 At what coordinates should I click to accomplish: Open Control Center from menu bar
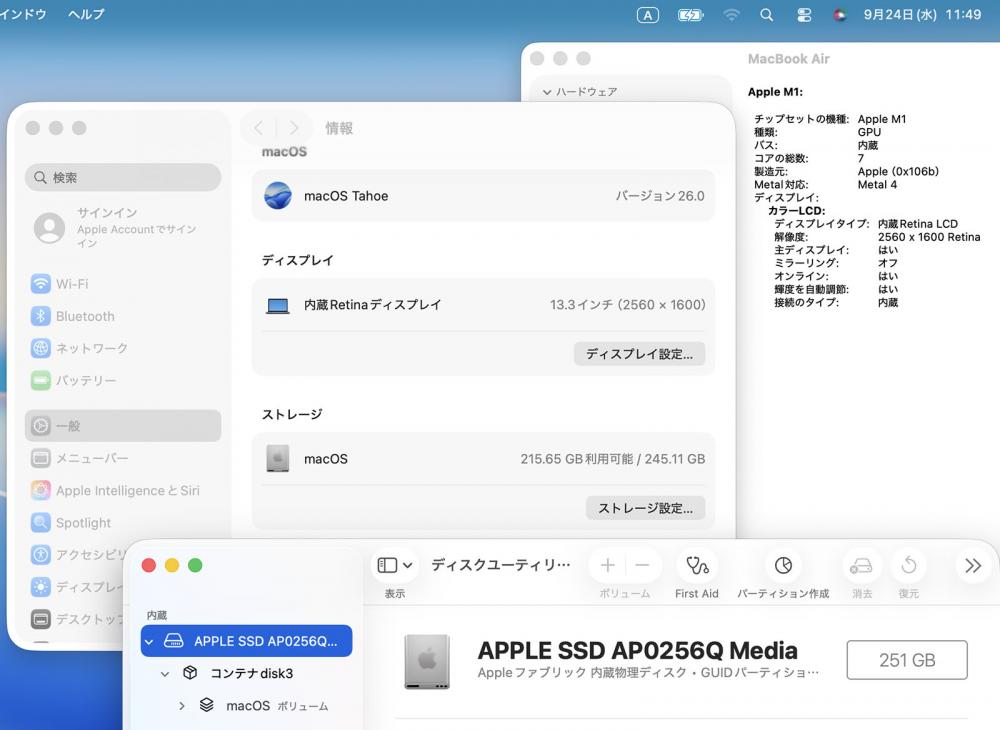[804, 15]
